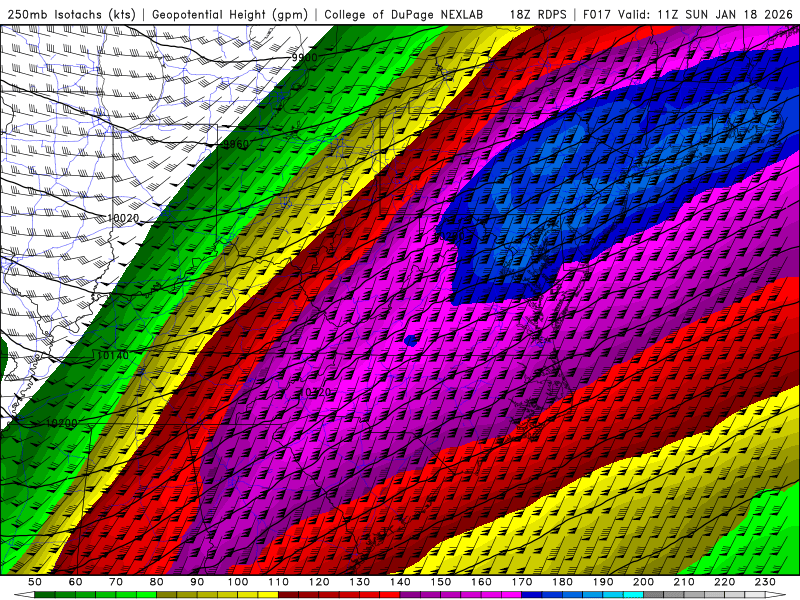This screenshot has width=800, height=600.
Task: Click the 9900 height contour label
Action: pos(305,58)
